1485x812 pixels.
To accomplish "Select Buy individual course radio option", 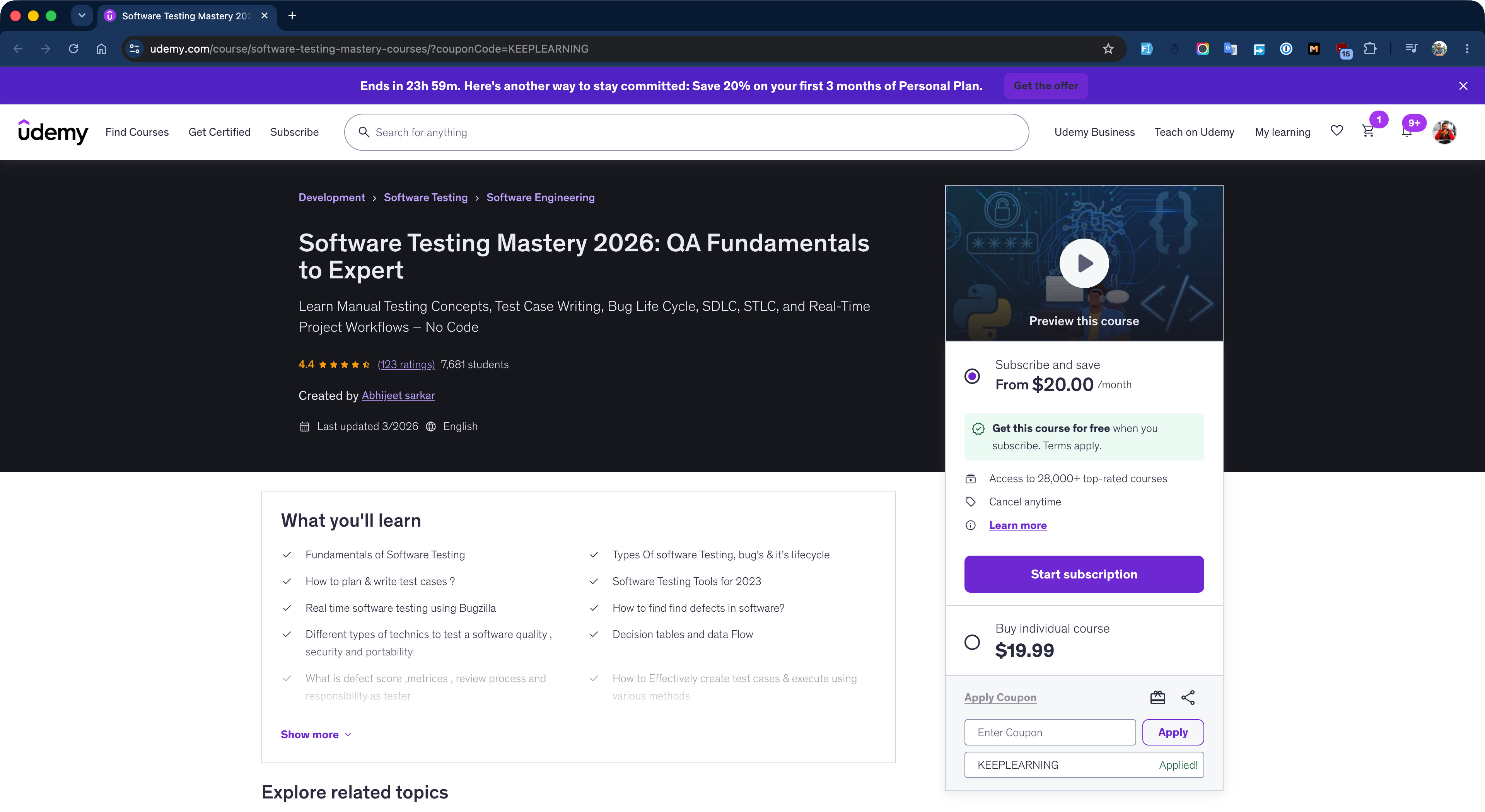I will [x=972, y=642].
